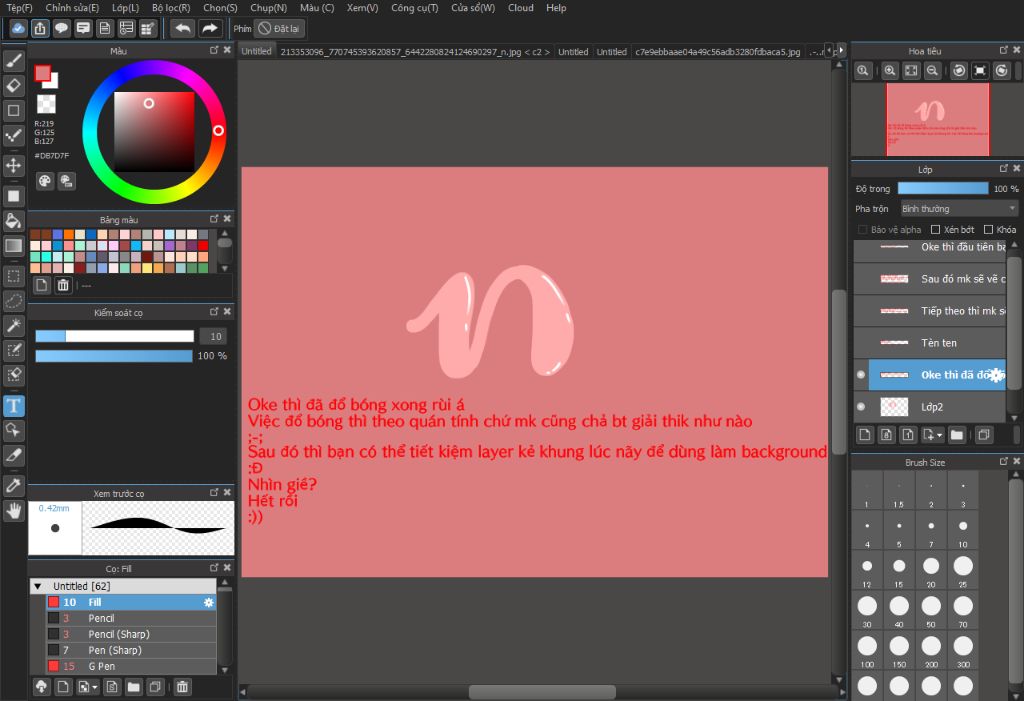Click brush list scroll-down arrow
The width and height of the screenshot is (1024, 701).
coord(225,670)
